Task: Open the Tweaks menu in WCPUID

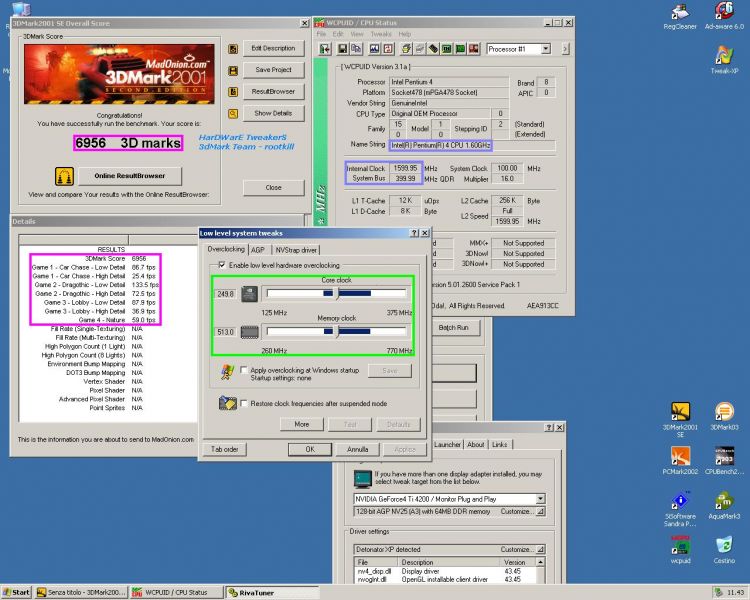Action: tap(381, 34)
